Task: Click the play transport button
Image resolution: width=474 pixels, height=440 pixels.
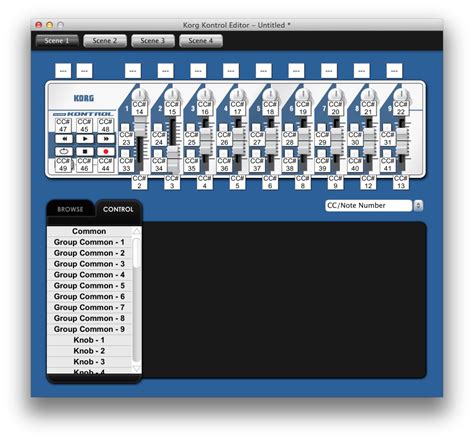Action: click(85, 139)
